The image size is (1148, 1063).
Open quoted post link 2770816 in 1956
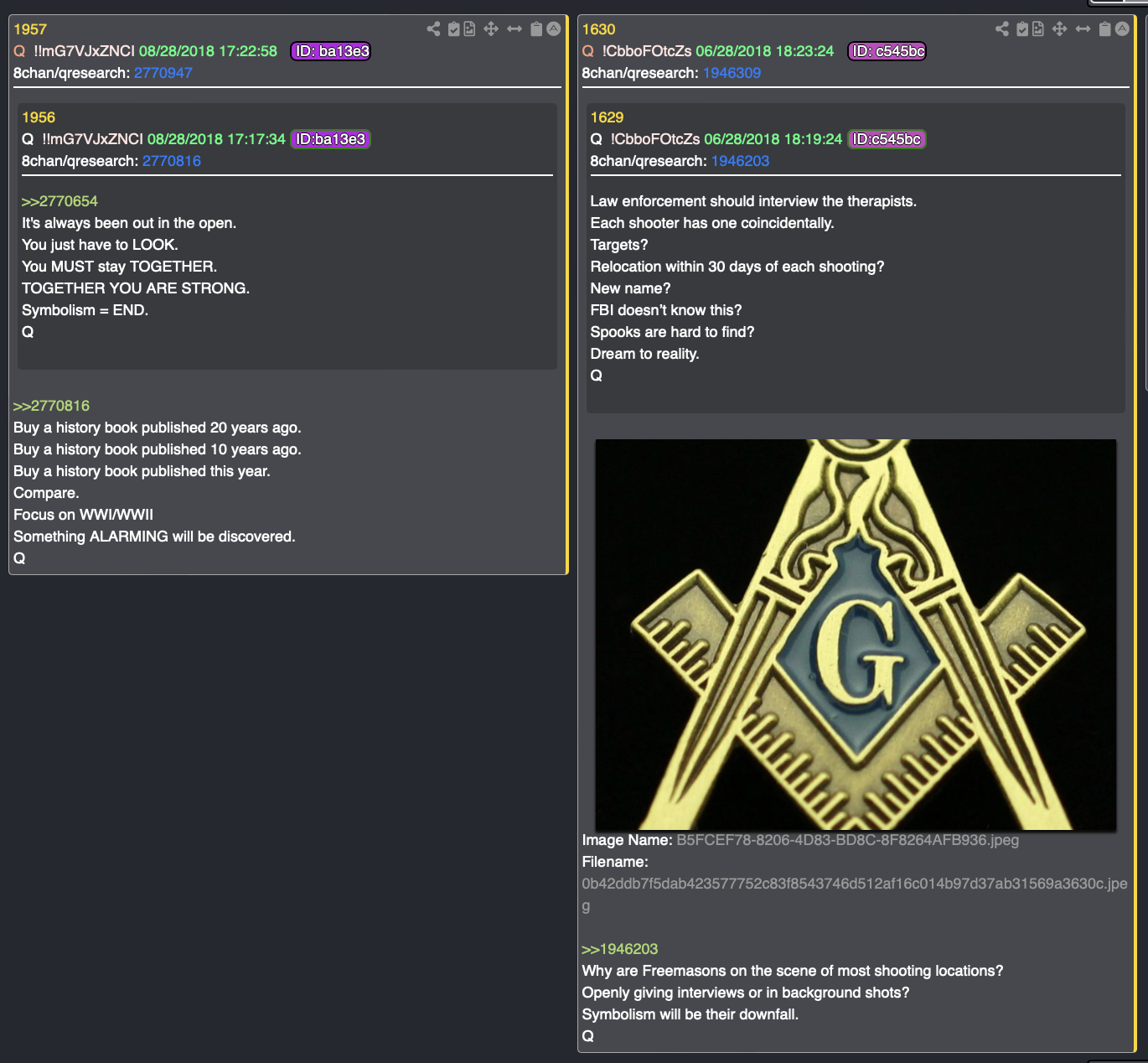point(172,161)
